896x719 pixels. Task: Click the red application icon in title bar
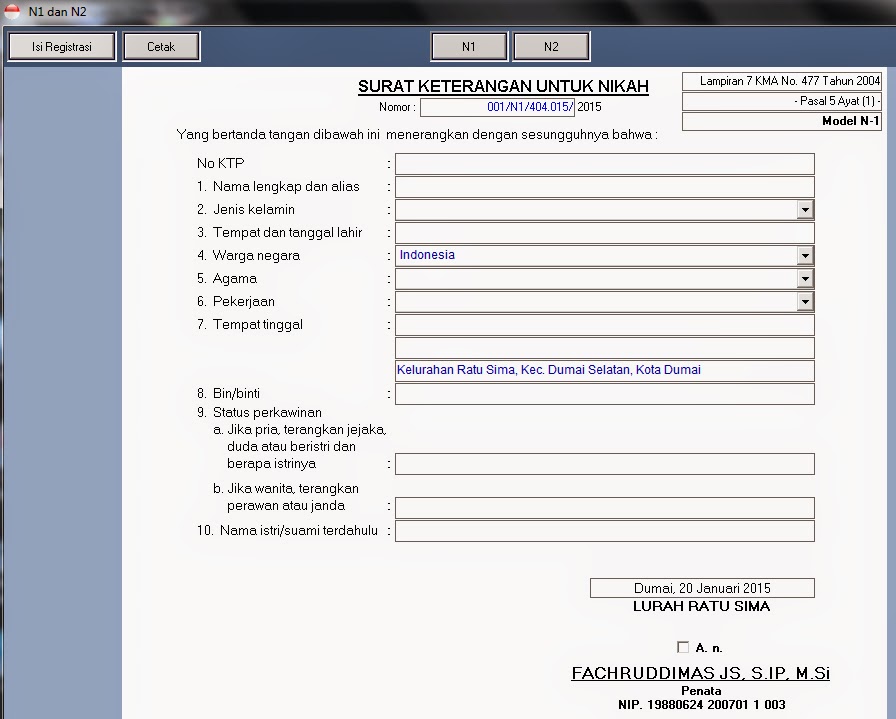coord(11,9)
